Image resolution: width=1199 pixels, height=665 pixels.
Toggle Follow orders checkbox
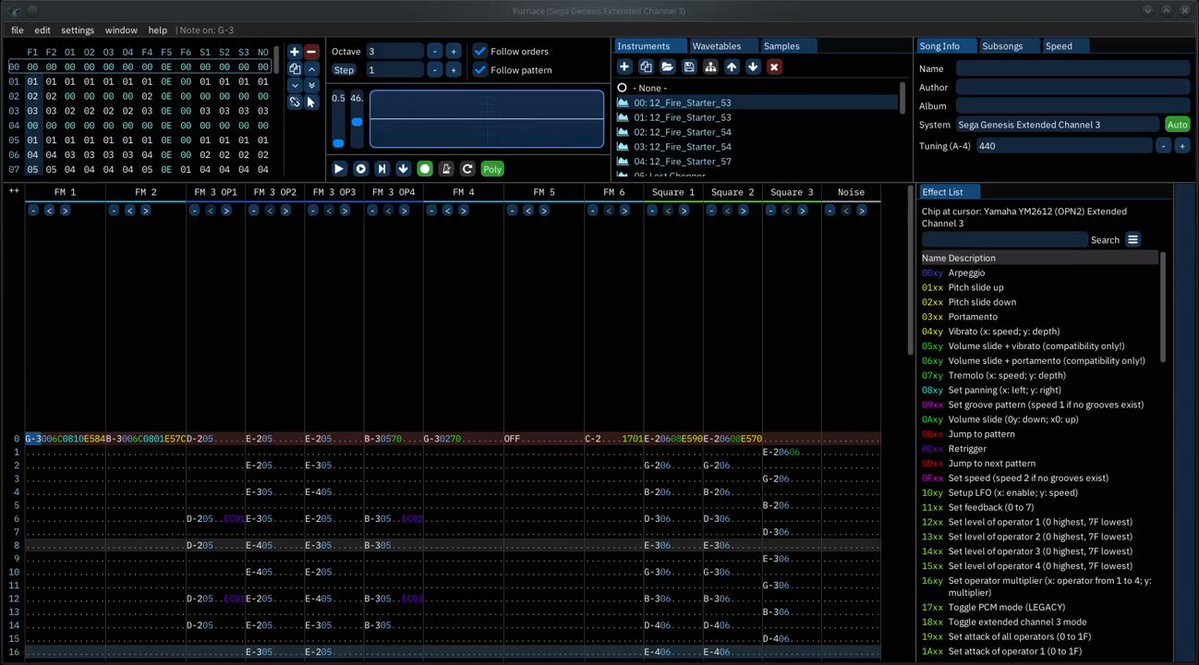click(480, 51)
